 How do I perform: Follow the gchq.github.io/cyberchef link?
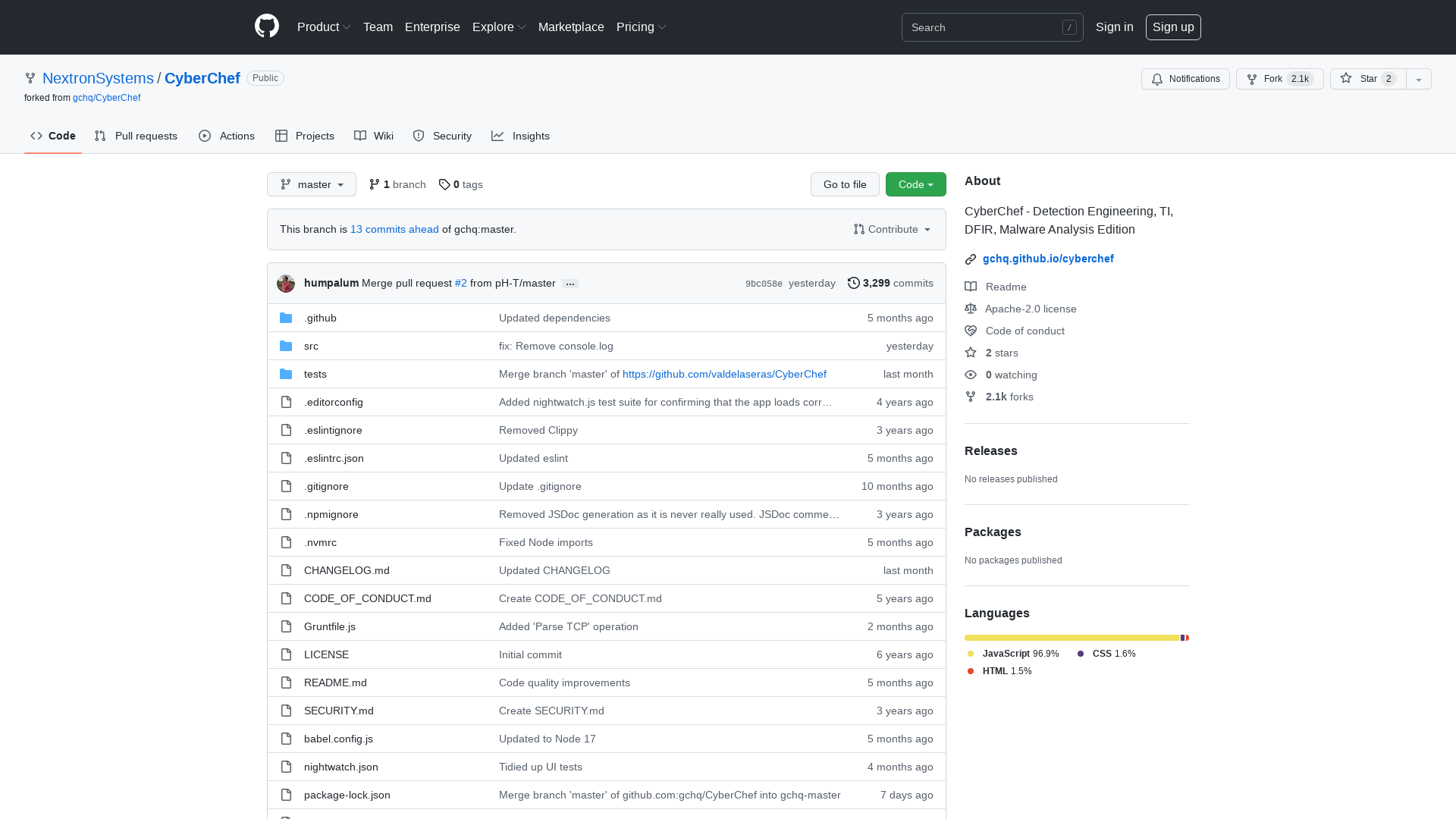pos(1048,259)
